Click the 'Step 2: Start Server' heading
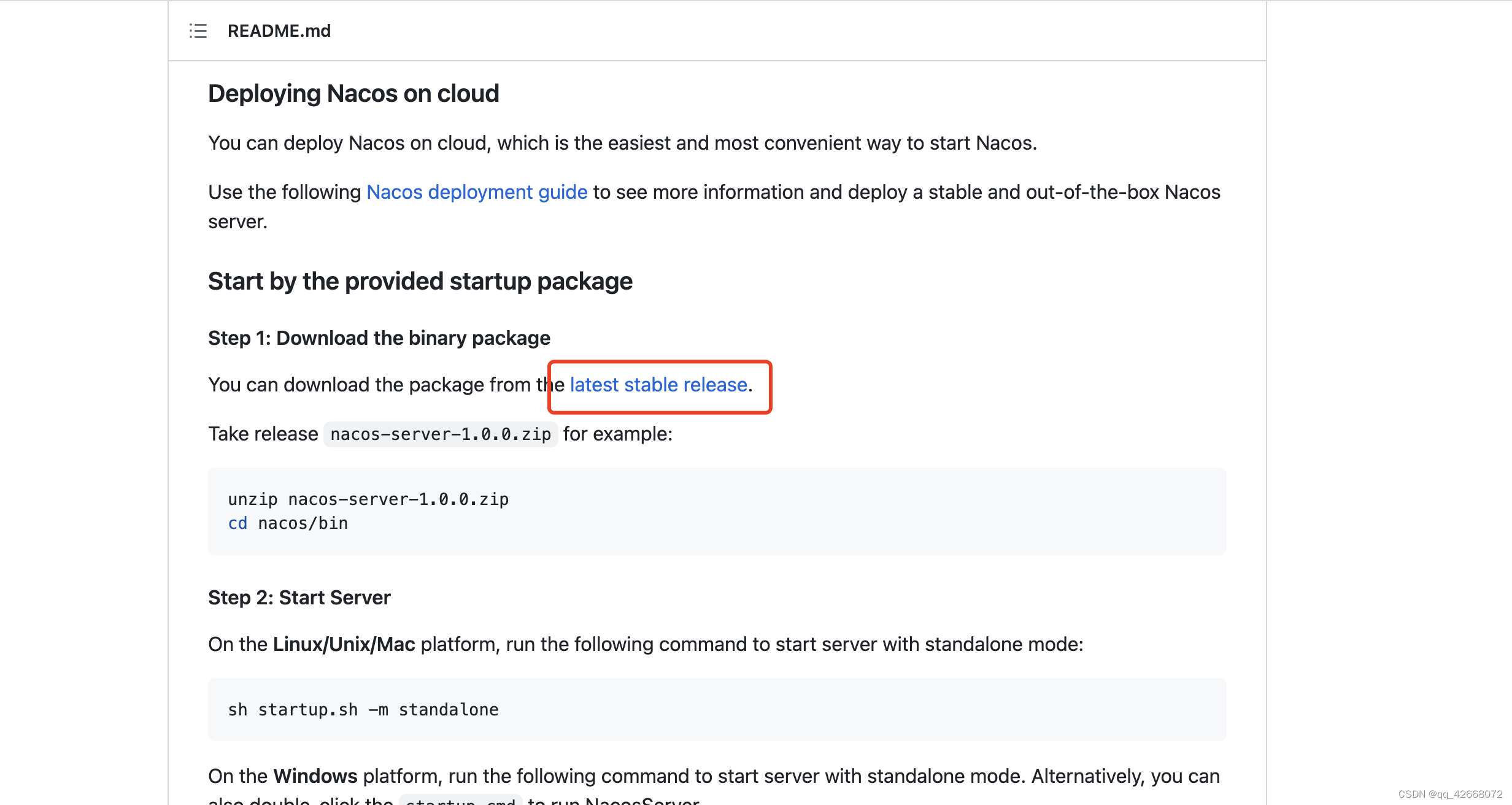 299,598
